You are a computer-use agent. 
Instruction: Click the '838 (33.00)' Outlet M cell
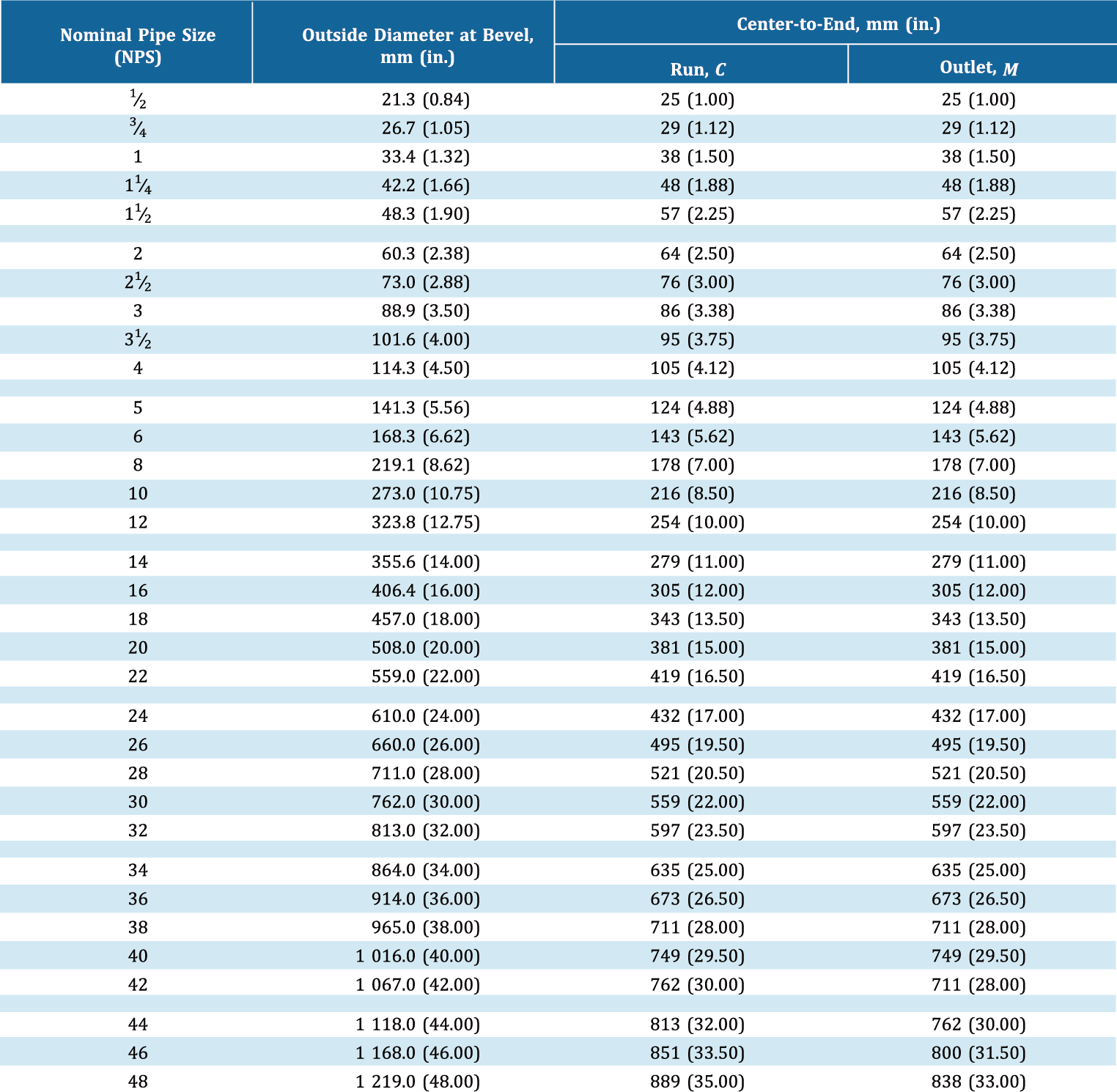pos(979,1080)
